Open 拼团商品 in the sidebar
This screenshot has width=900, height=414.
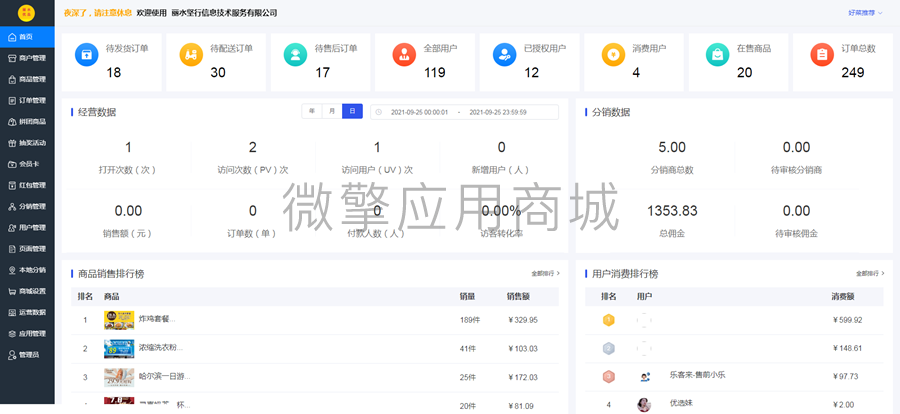[27, 122]
